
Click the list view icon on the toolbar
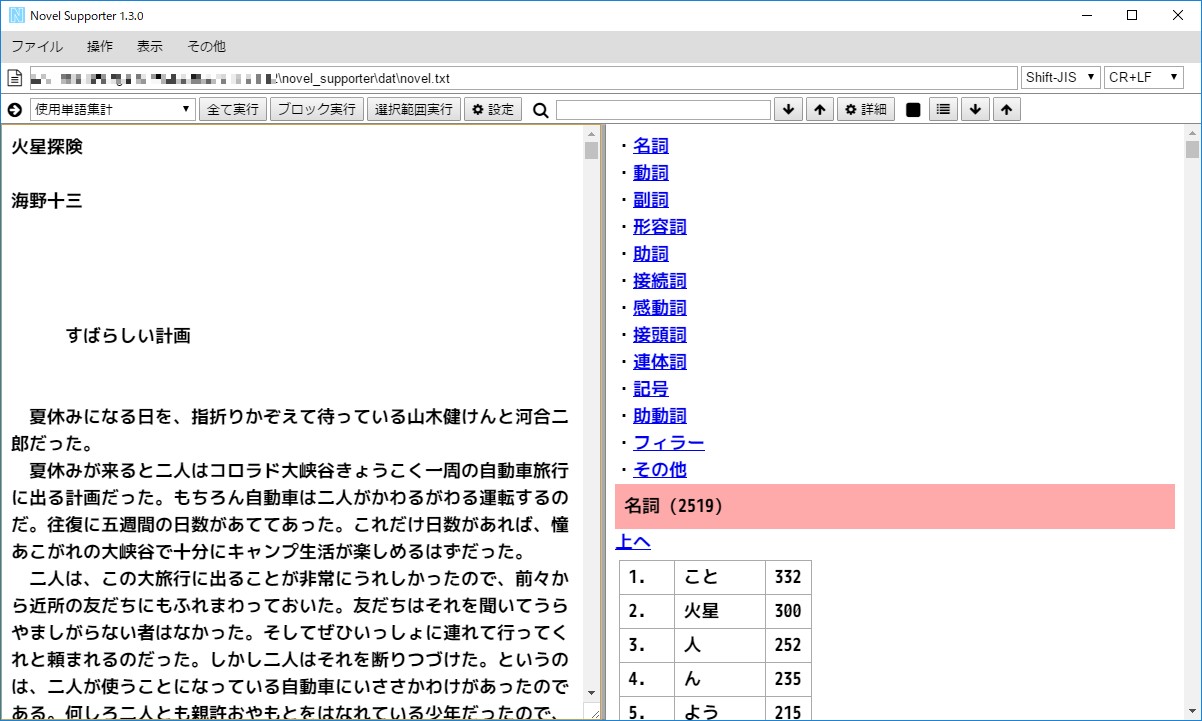[x=942, y=108]
